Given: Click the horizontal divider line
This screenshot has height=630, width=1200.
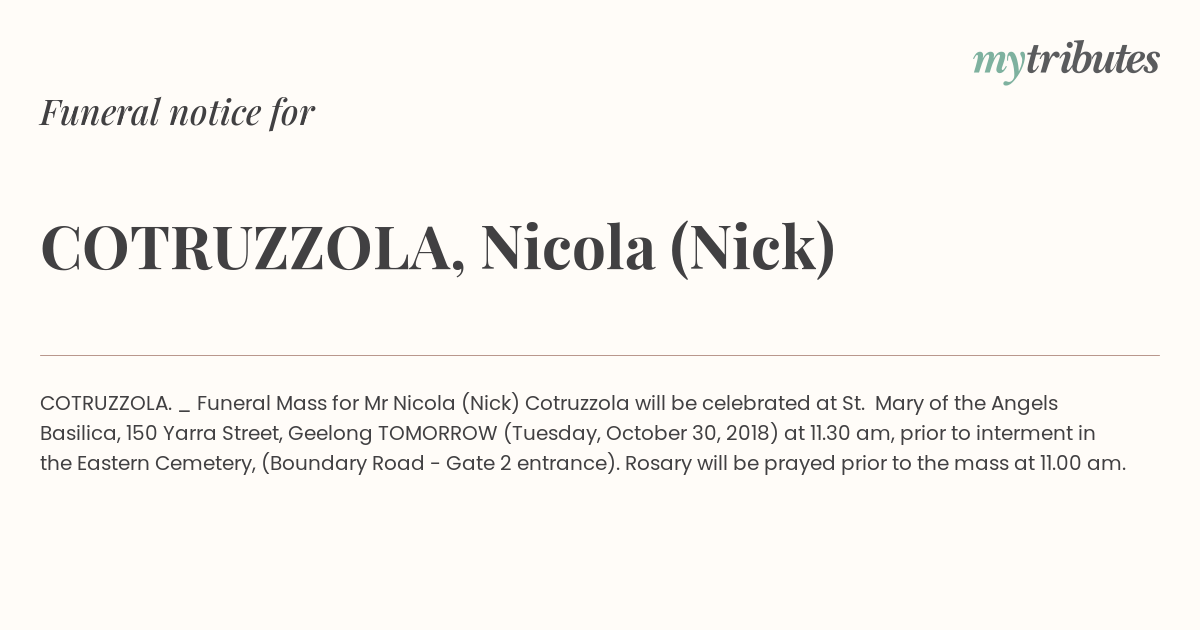Looking at the screenshot, I should pos(600,355).
